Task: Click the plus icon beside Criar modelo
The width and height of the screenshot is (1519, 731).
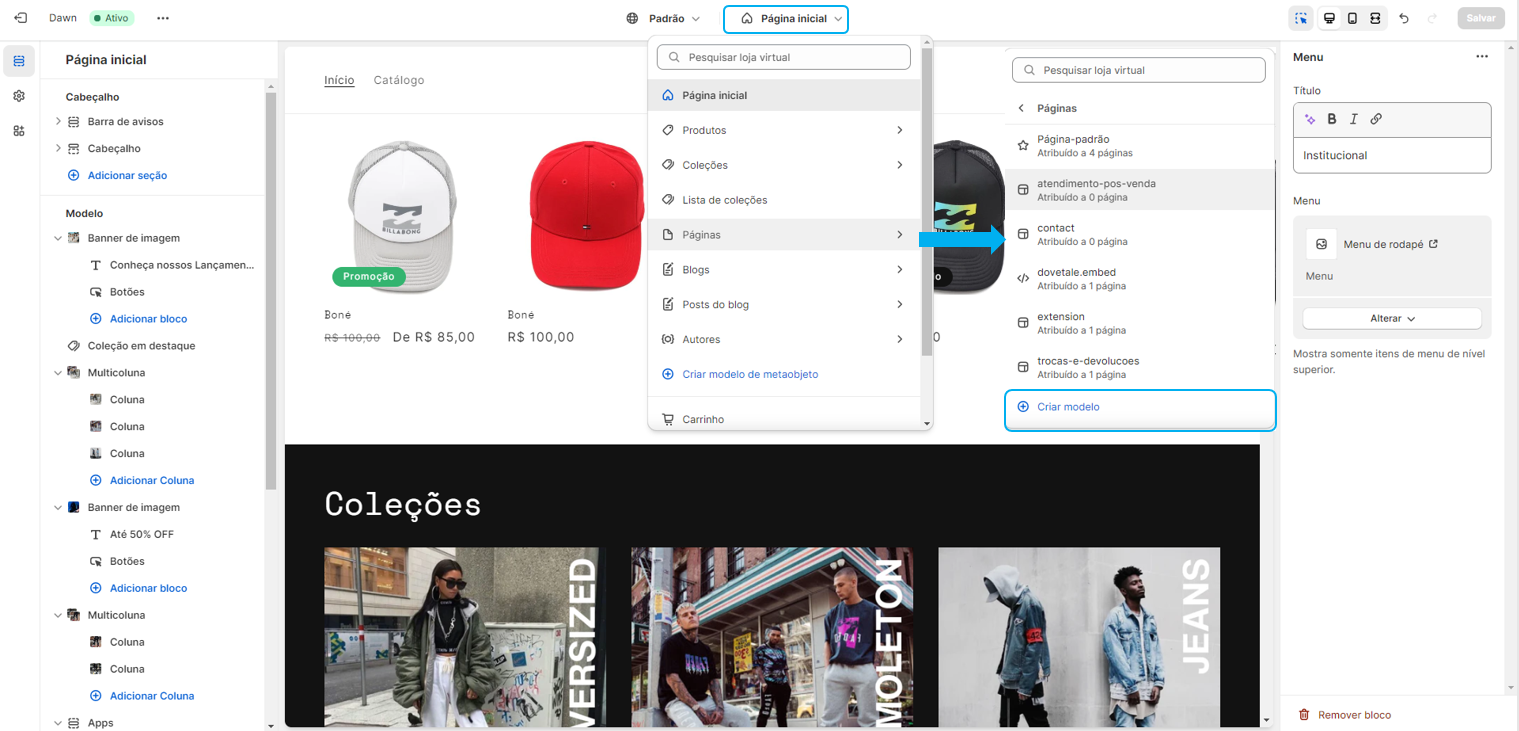Action: point(1023,407)
